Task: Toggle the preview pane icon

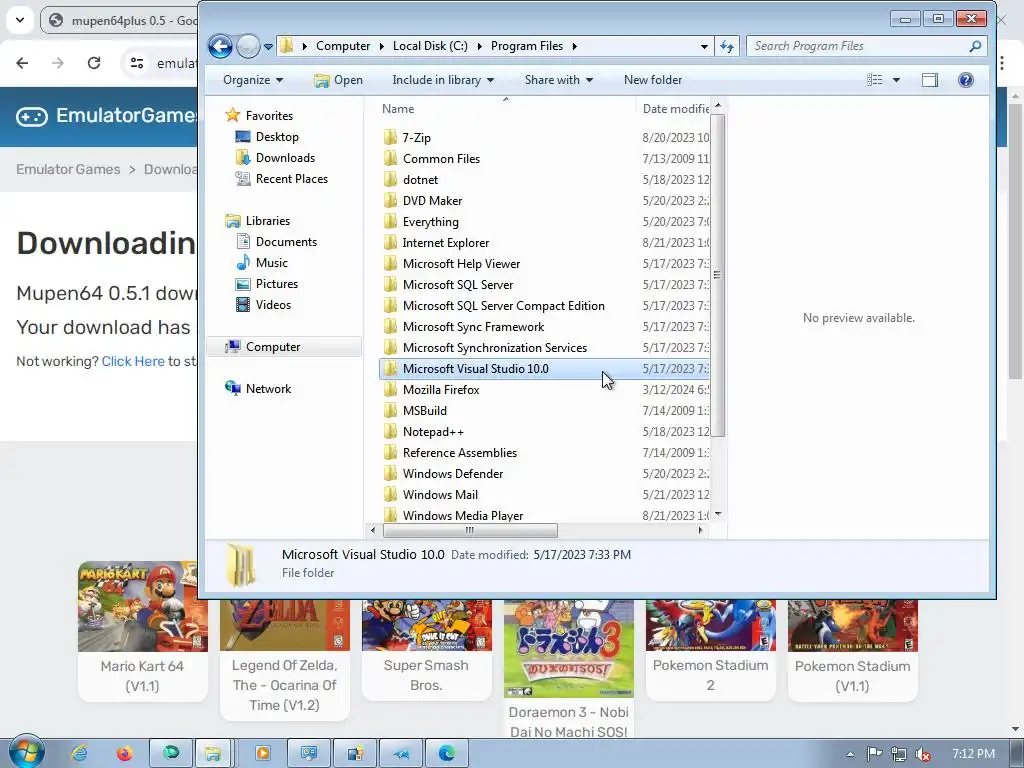Action: click(x=929, y=80)
